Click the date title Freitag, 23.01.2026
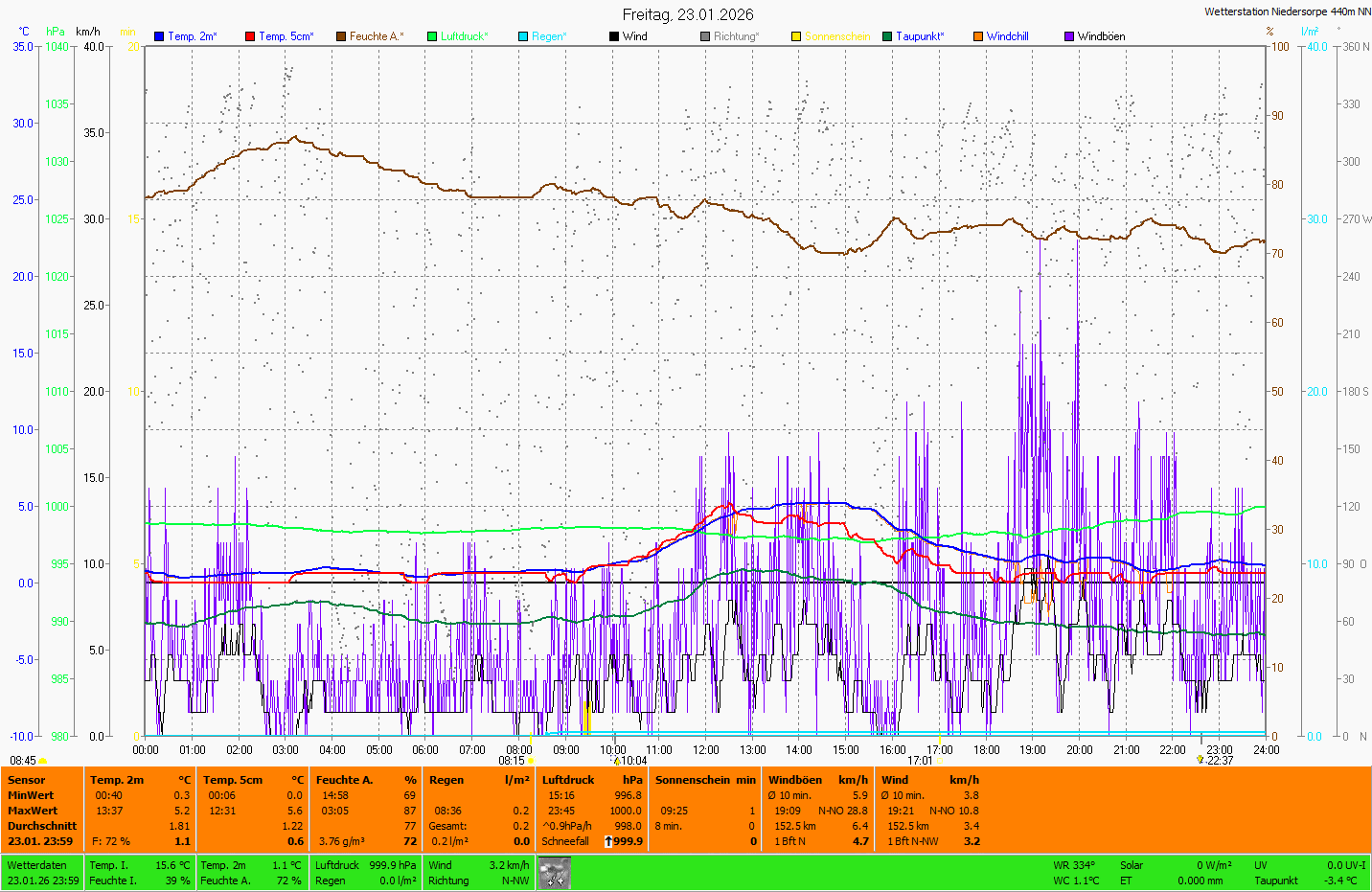This screenshot has height=892, width=1372. 688,14
